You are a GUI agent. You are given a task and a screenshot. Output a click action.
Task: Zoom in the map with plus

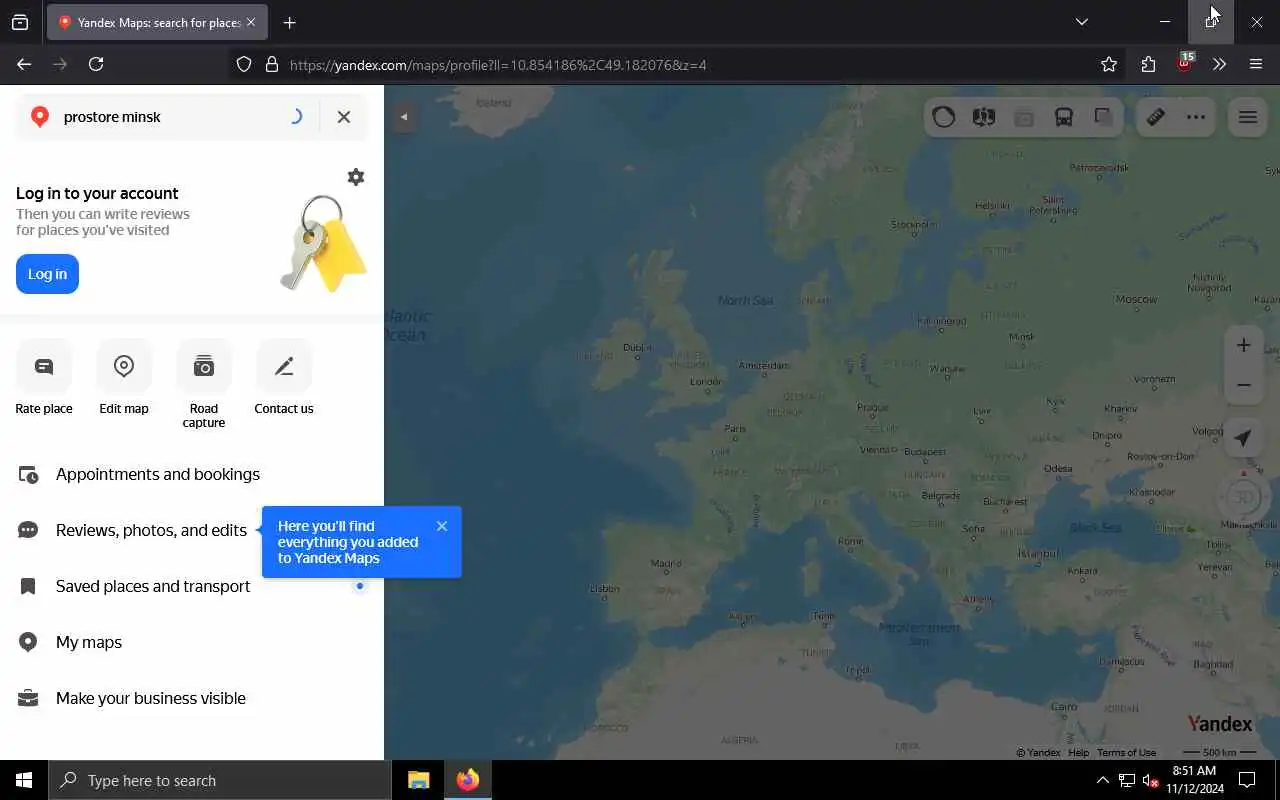[x=1244, y=345]
